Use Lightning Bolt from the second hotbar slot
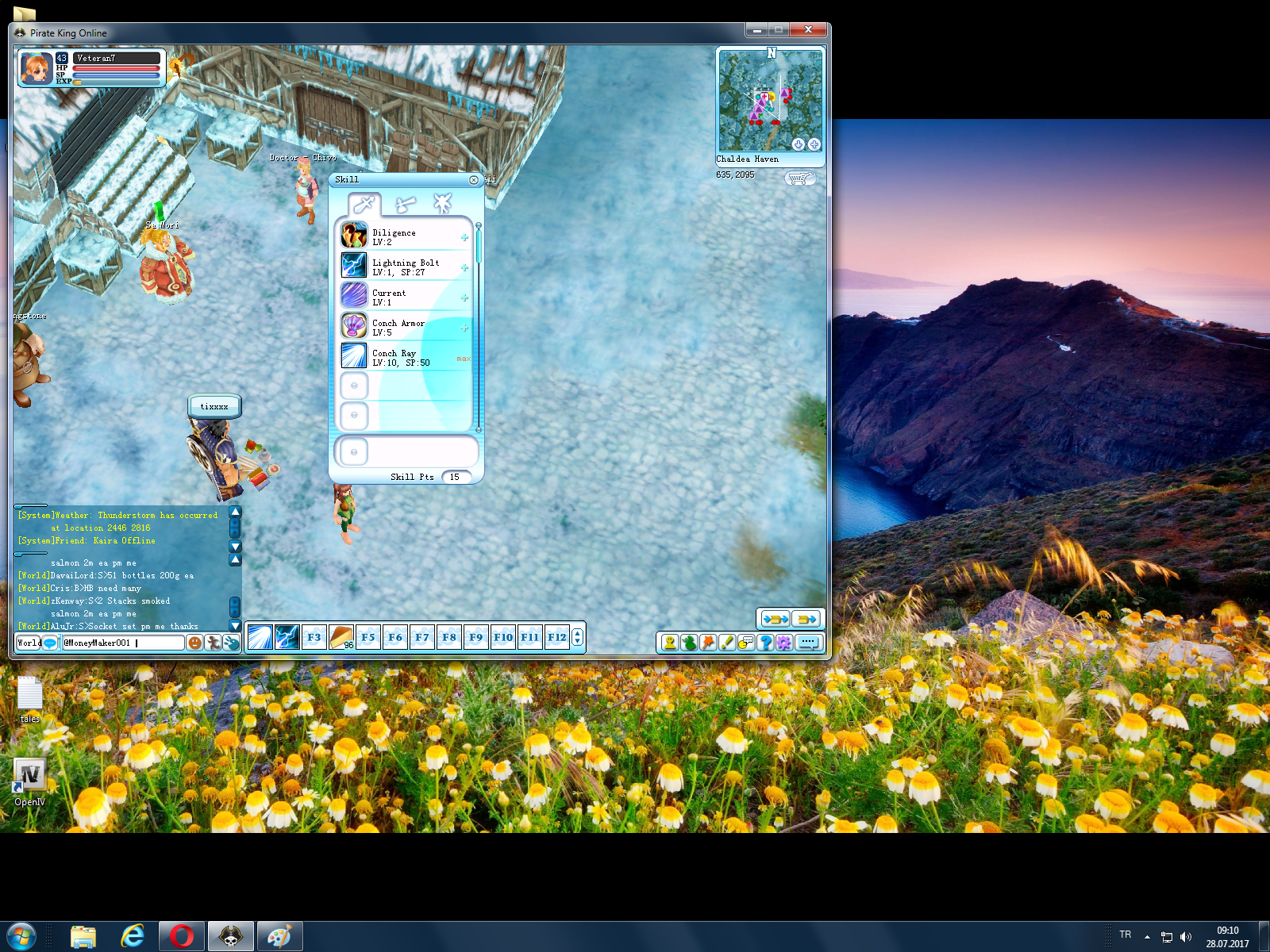 [x=287, y=637]
